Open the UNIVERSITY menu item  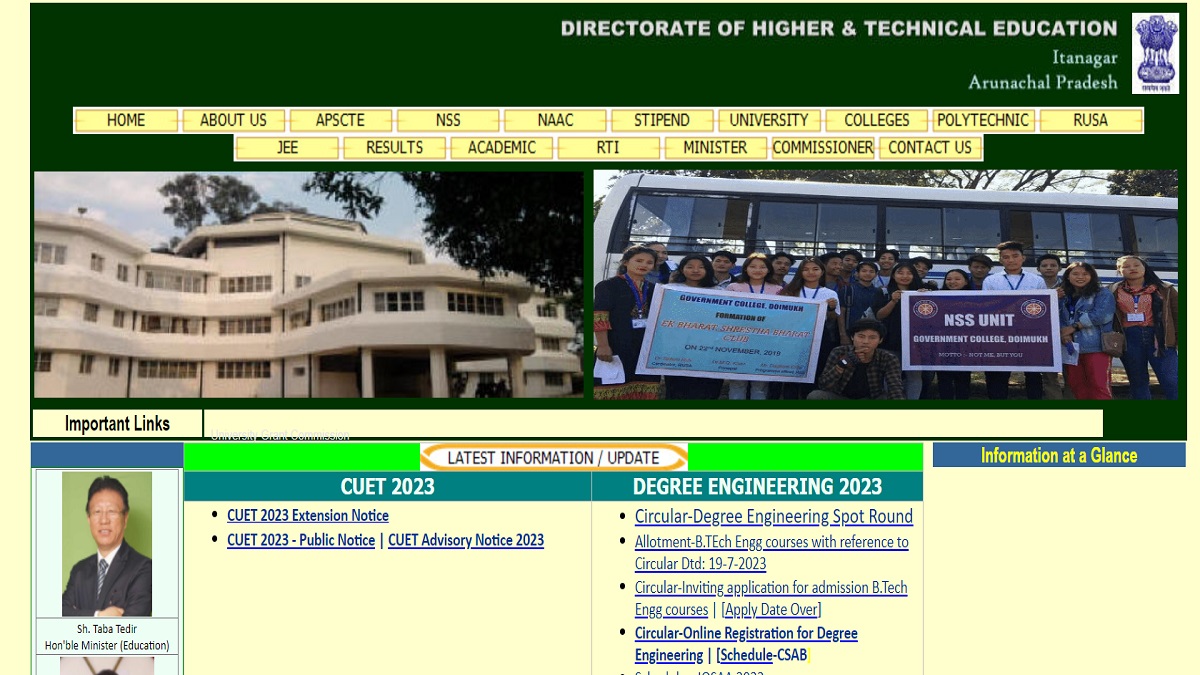(769, 121)
